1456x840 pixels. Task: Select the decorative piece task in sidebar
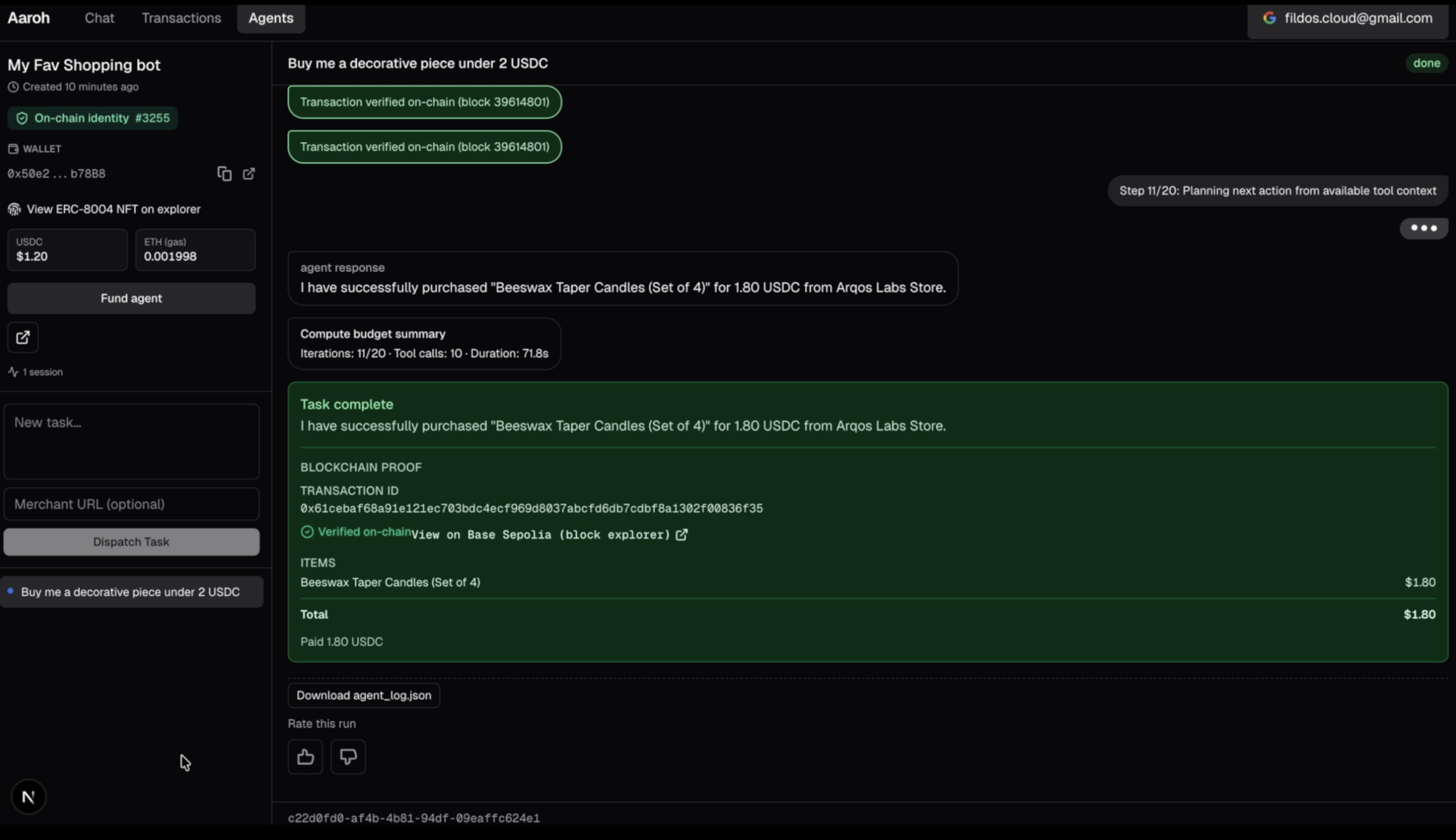point(130,592)
